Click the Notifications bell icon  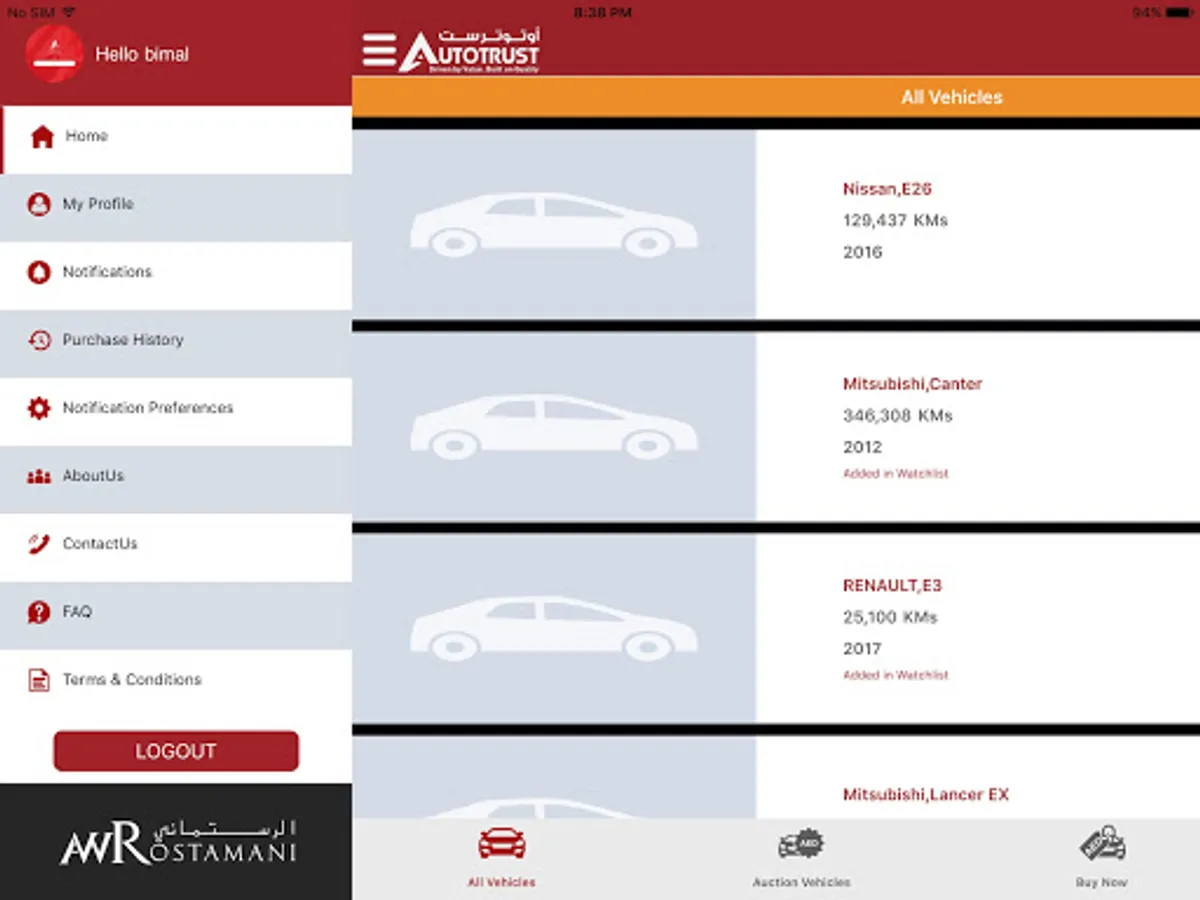pos(39,273)
